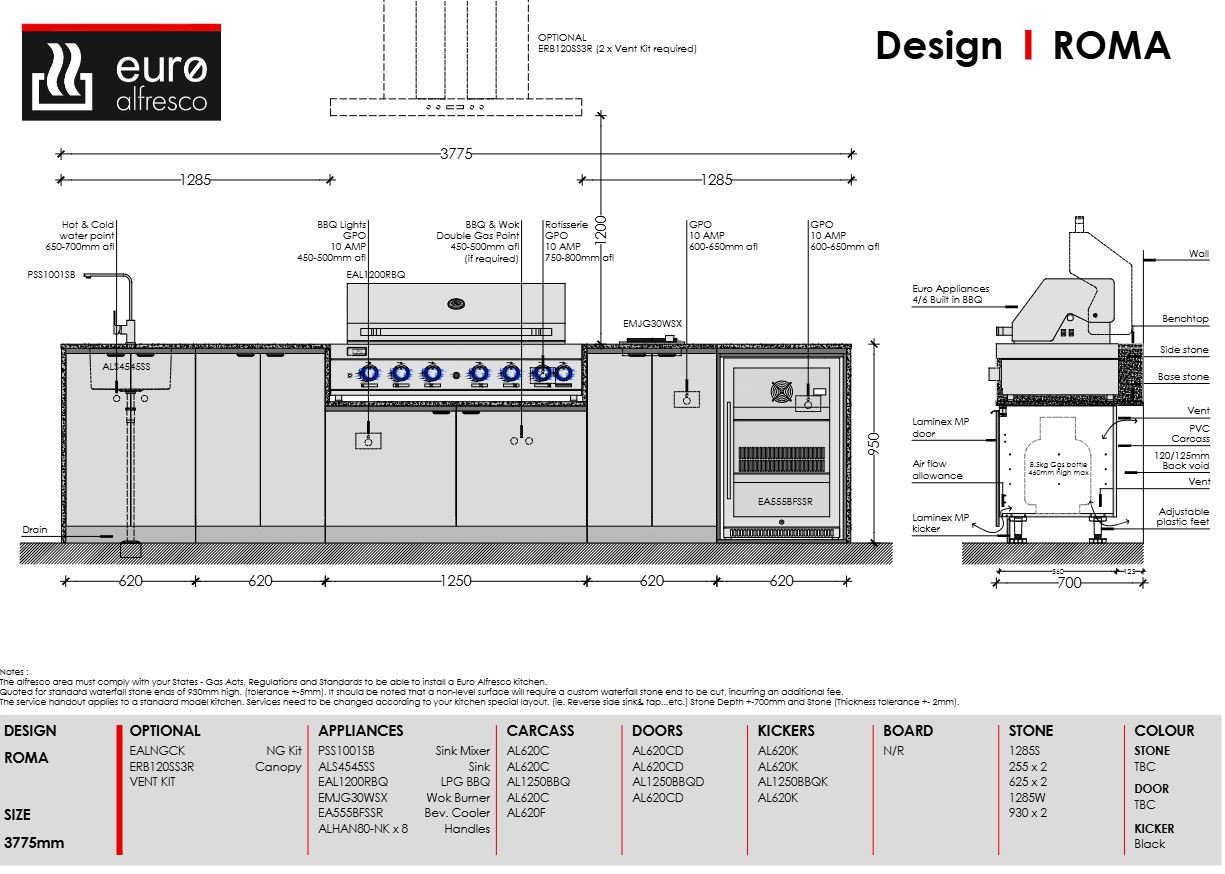The image size is (1225, 874).
Task: Click the Euro Alfresco logo
Action: pyautogui.click(x=121, y=72)
